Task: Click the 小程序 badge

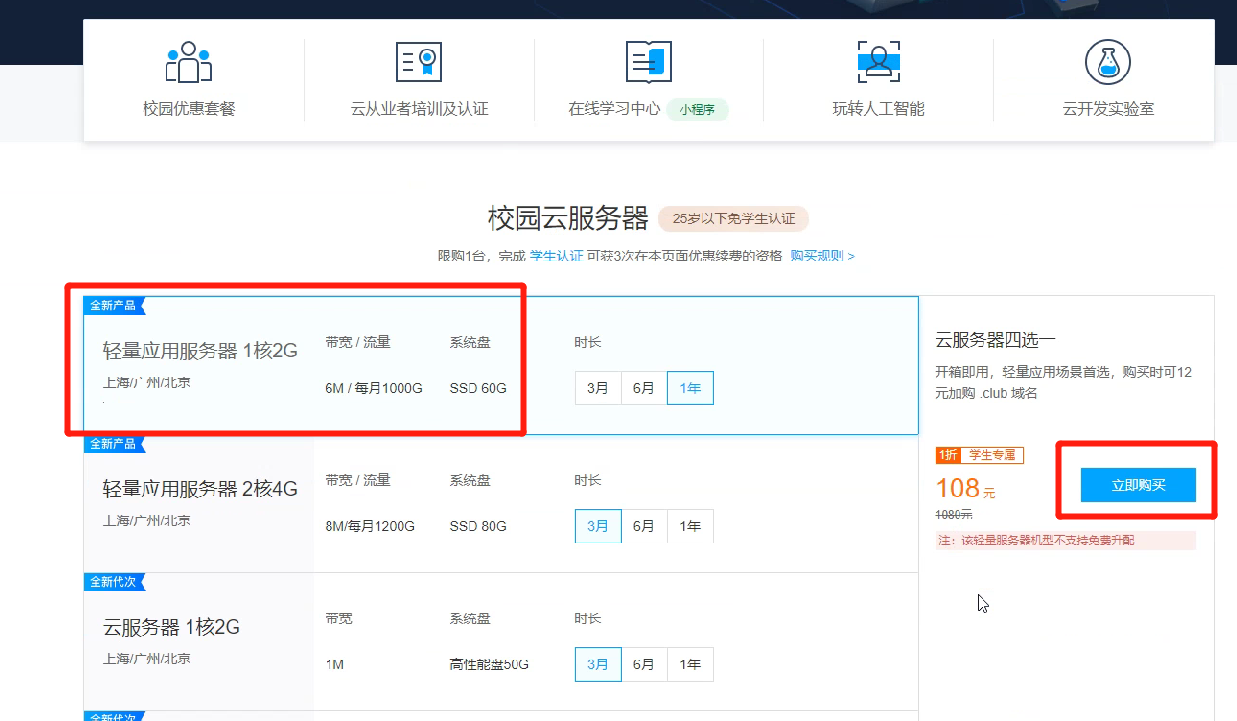Action: 698,109
